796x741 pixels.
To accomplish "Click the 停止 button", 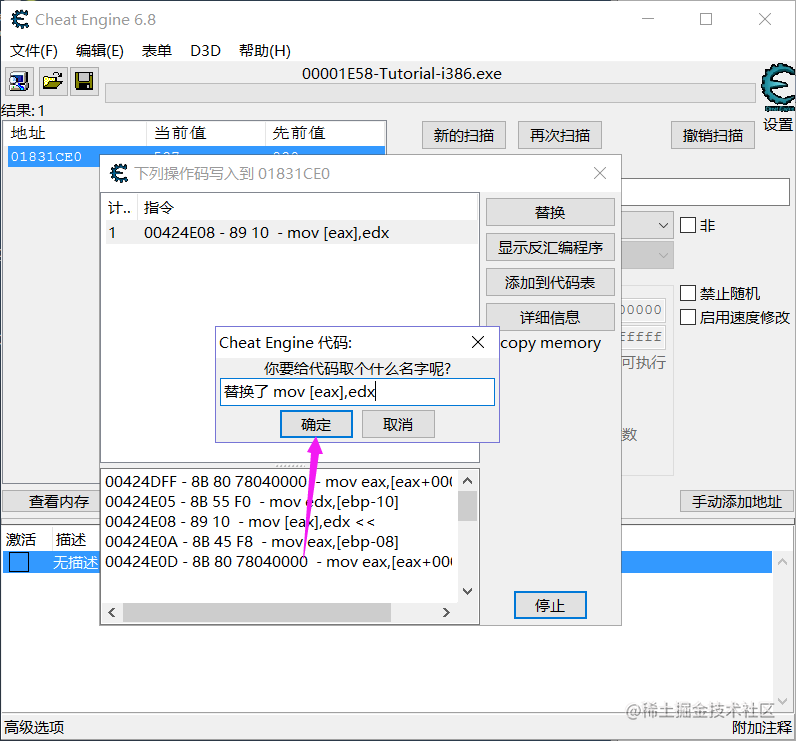I will pyautogui.click(x=550, y=605).
